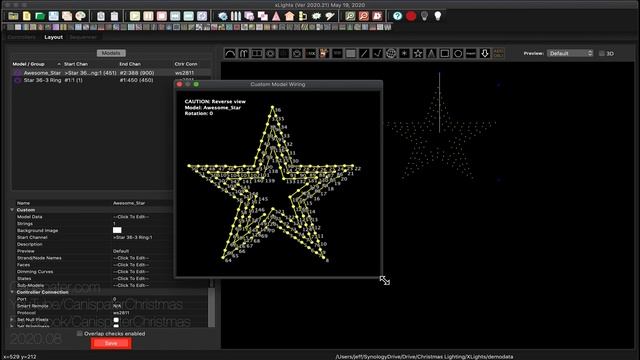640x360 pixels.
Task: Edit Model Data via Click To Edit
Action: (x=131, y=217)
